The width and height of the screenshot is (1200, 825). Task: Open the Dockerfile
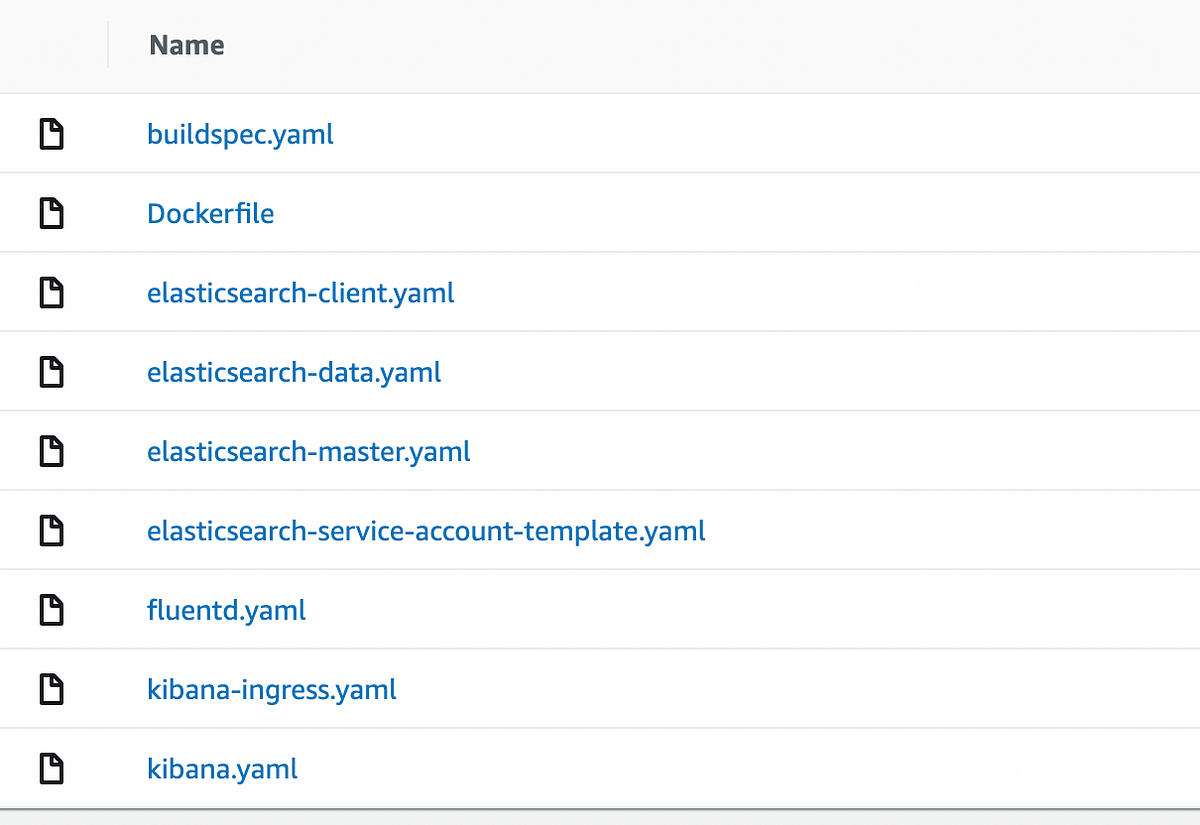tap(210, 213)
